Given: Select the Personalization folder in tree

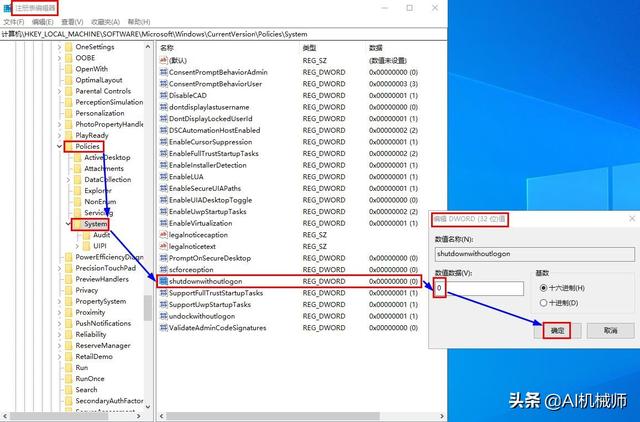Looking at the screenshot, I should pyautogui.click(x=100, y=113).
